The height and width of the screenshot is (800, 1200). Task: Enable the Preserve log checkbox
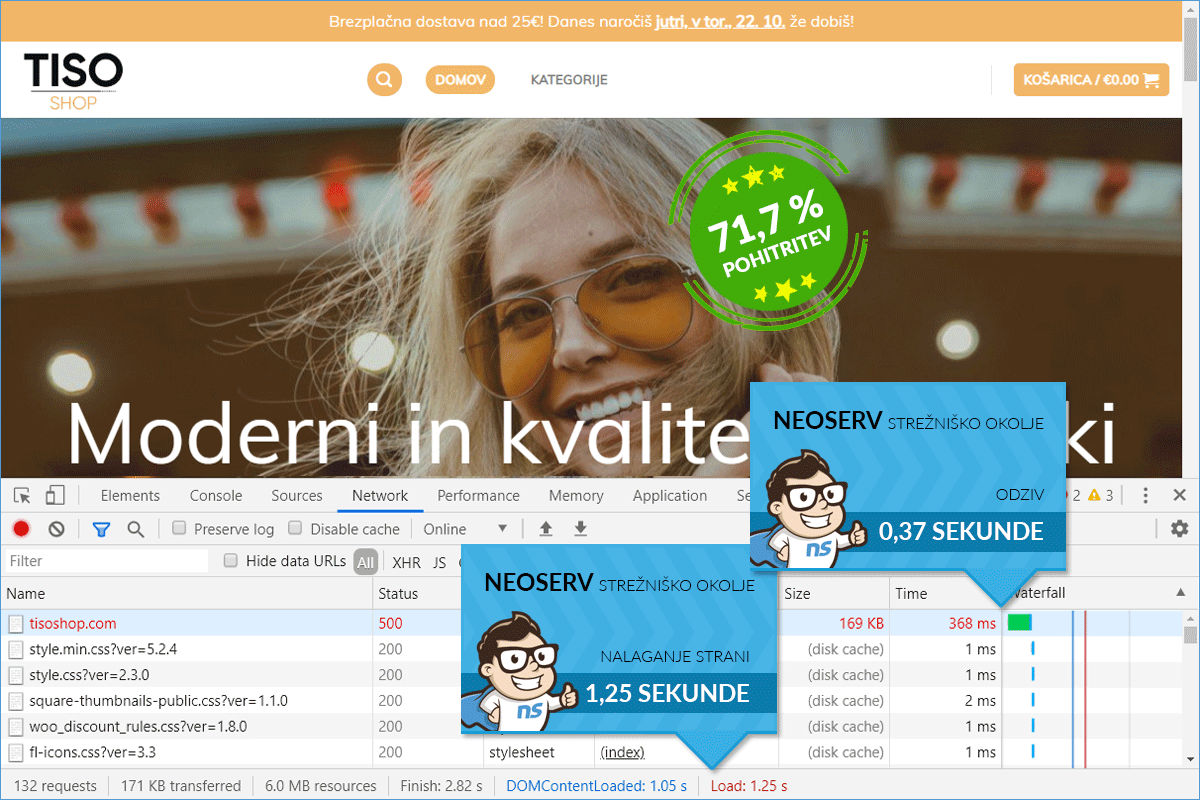[x=179, y=528]
